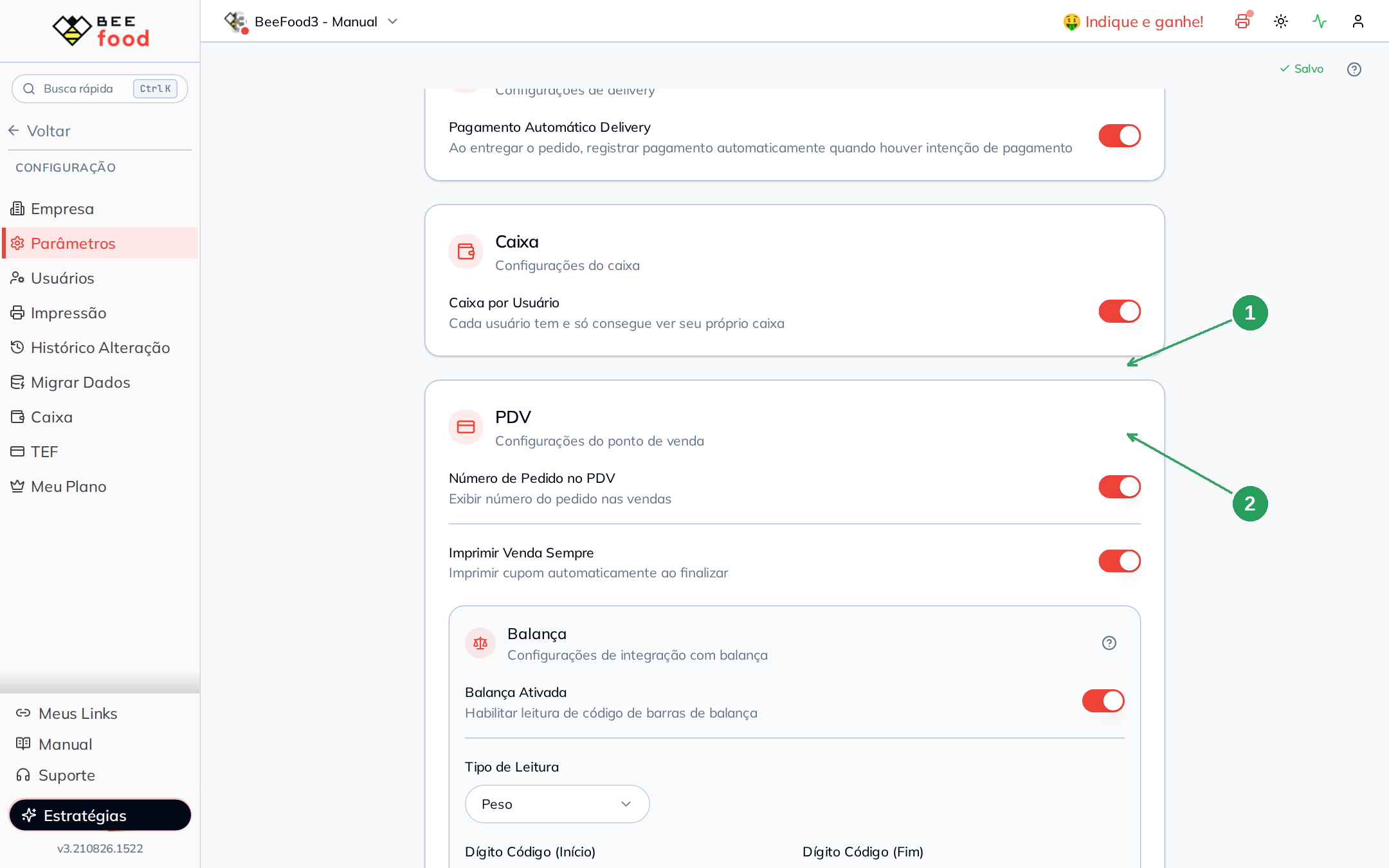Open Suporte link
1389x868 pixels.
click(x=55, y=775)
